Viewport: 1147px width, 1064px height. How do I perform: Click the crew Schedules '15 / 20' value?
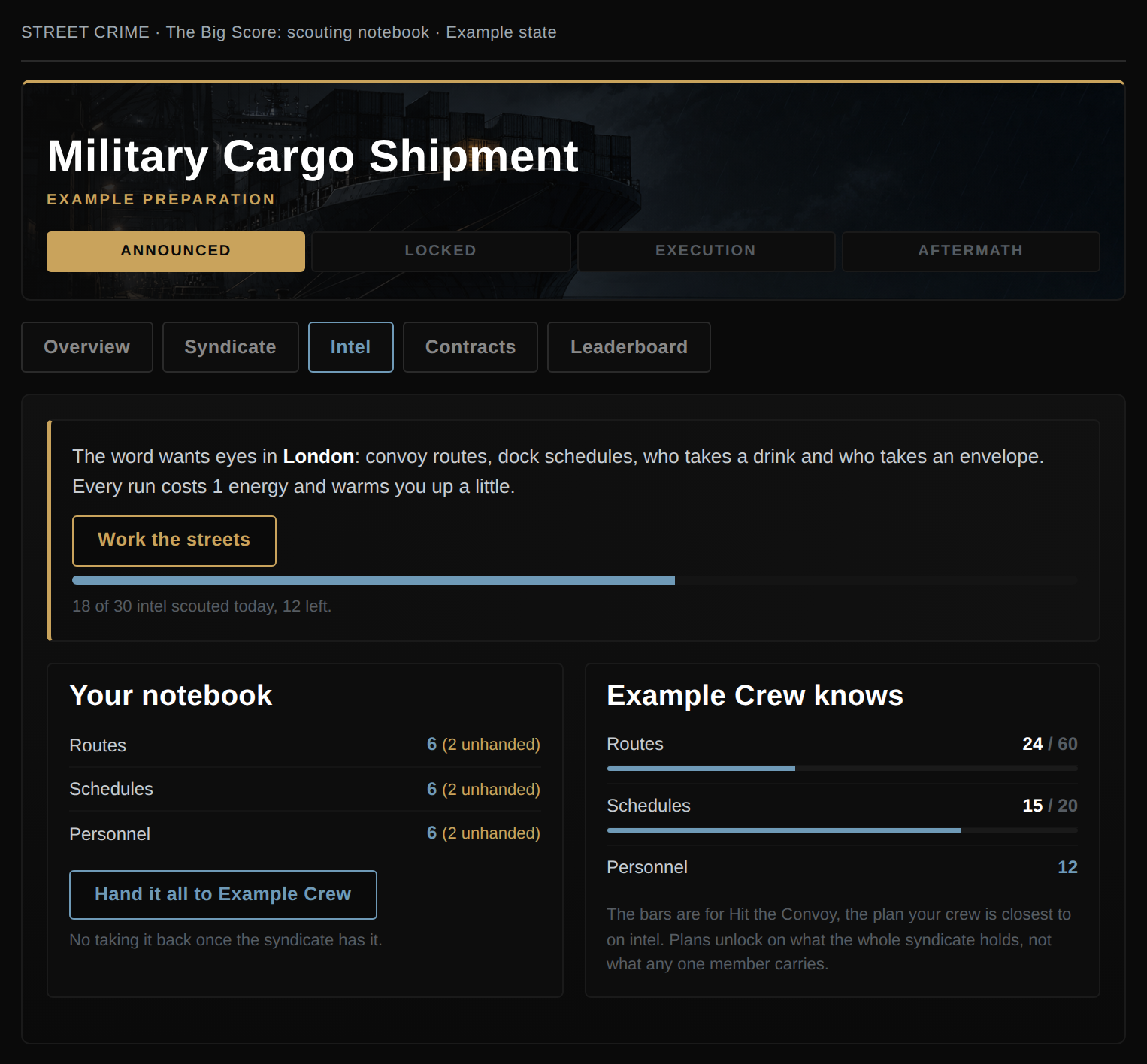tap(1050, 806)
